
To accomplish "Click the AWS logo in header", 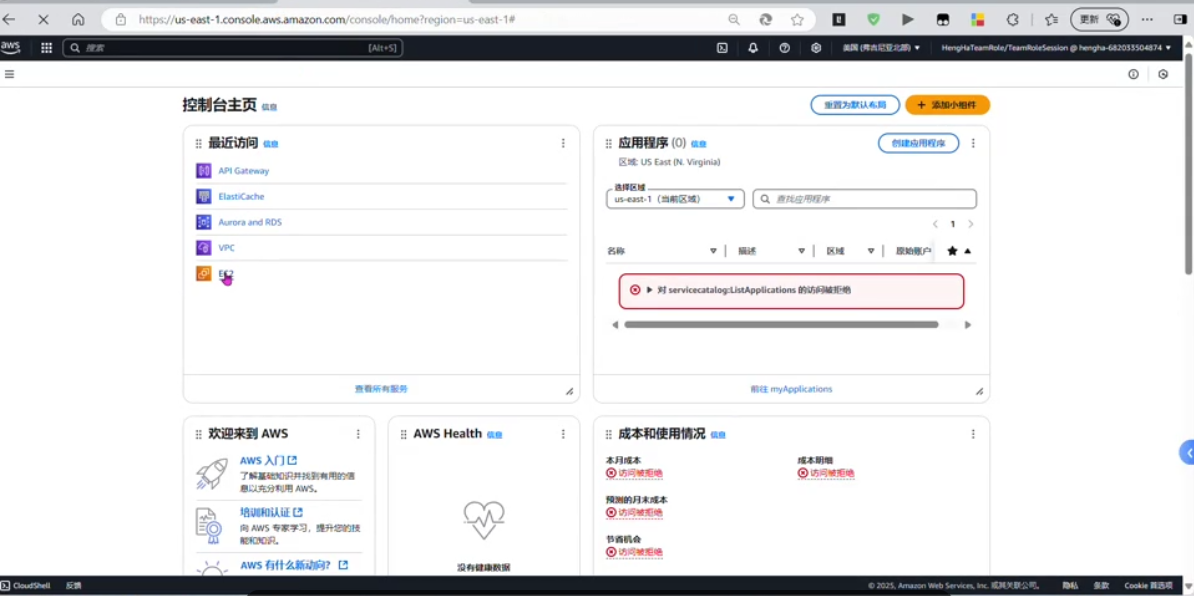I will 11,47.
